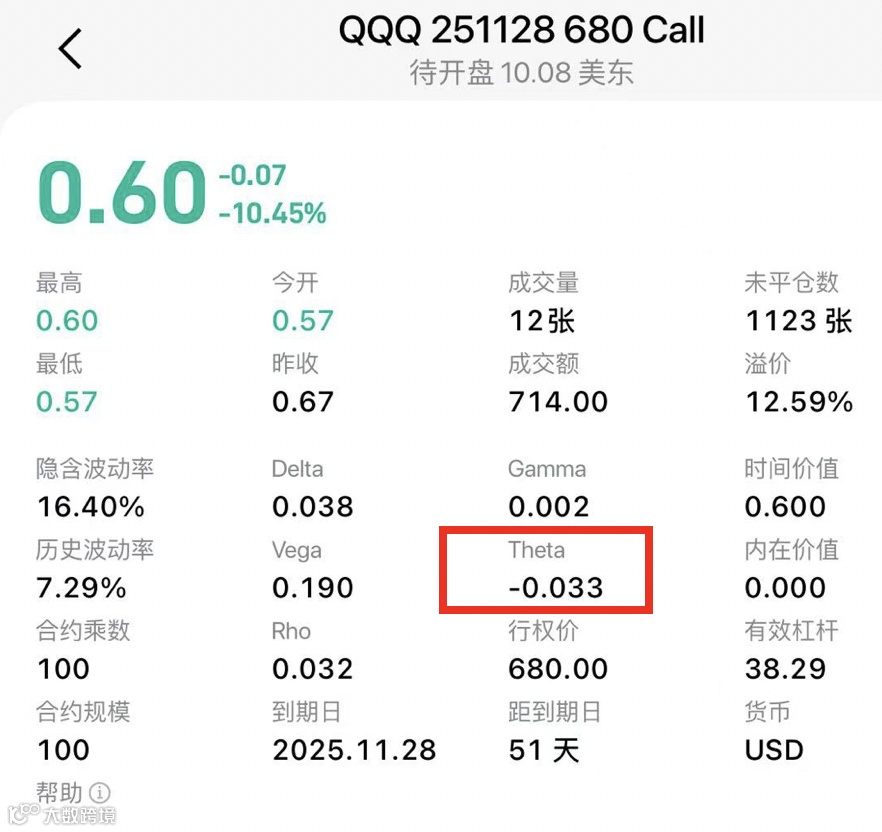The width and height of the screenshot is (882, 832).
Task: Tap the back arrow icon
Action: [70, 48]
